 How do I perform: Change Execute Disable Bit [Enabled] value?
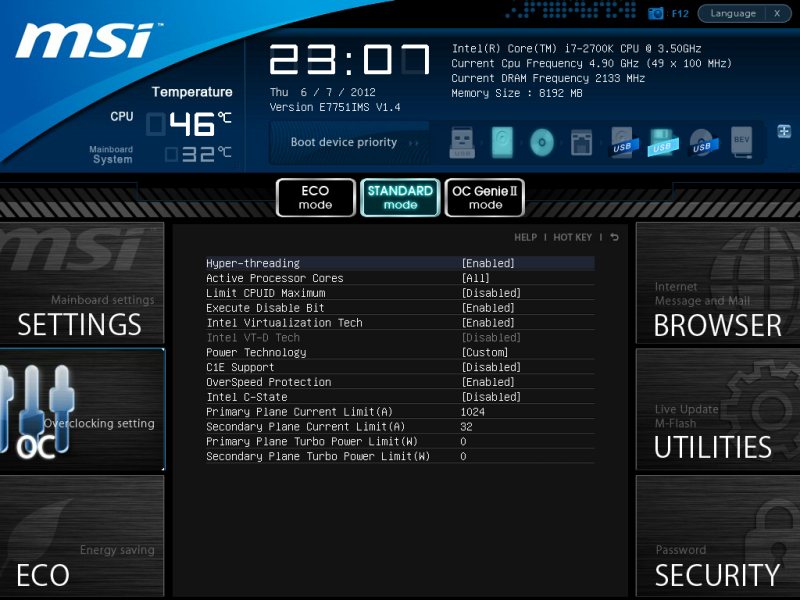488,308
